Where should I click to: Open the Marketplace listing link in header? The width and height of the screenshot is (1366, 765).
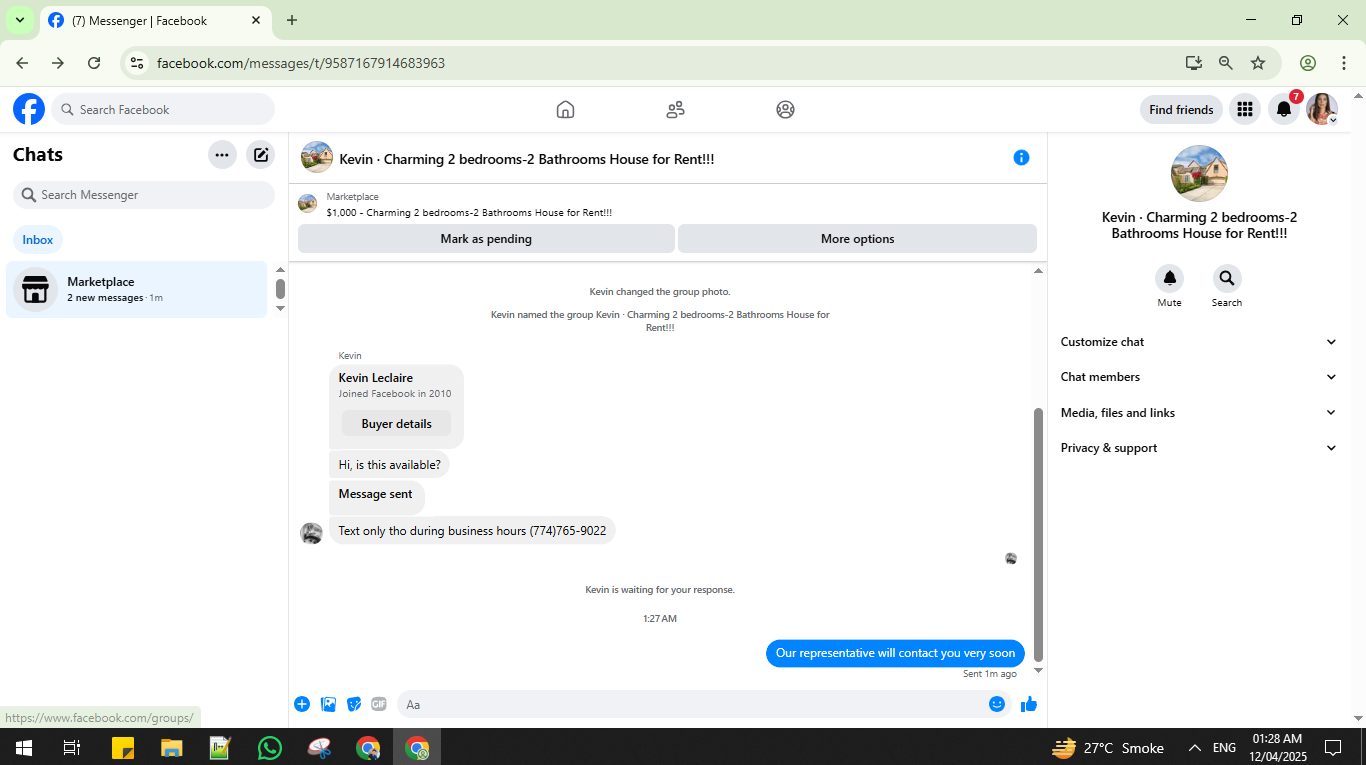click(469, 213)
